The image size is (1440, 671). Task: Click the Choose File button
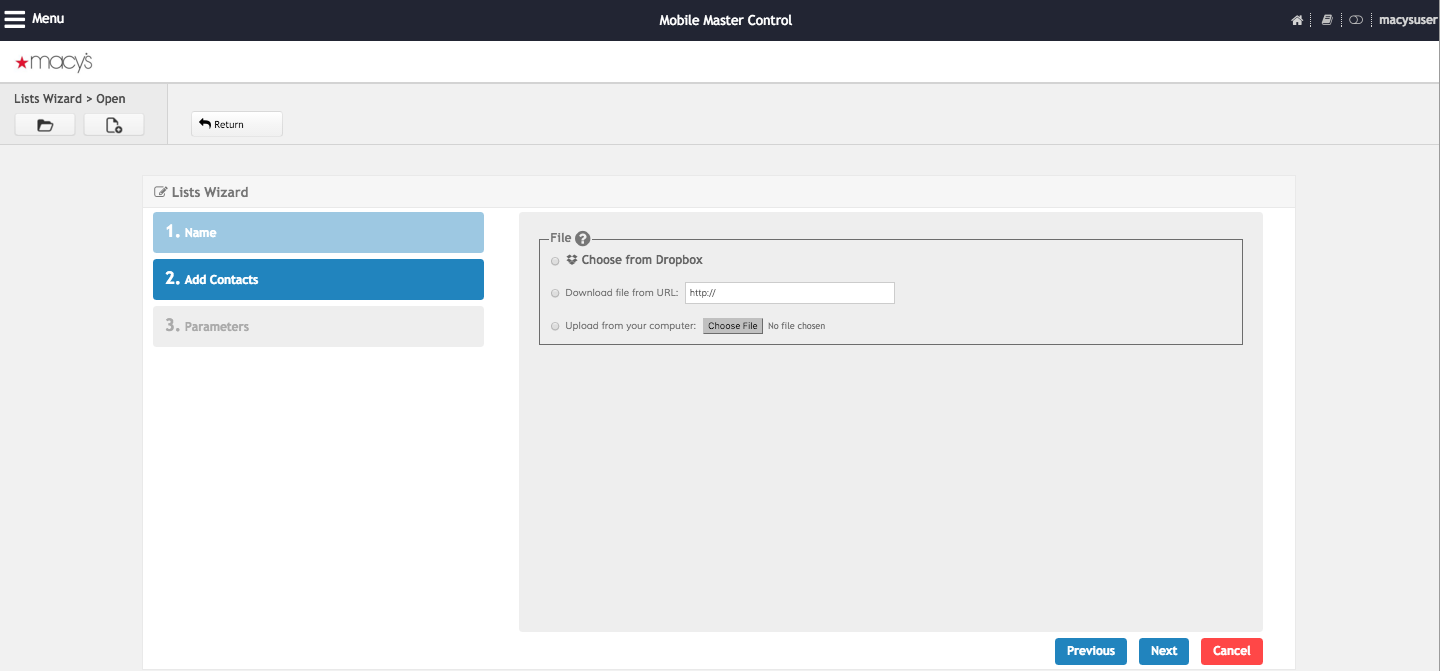tap(733, 326)
